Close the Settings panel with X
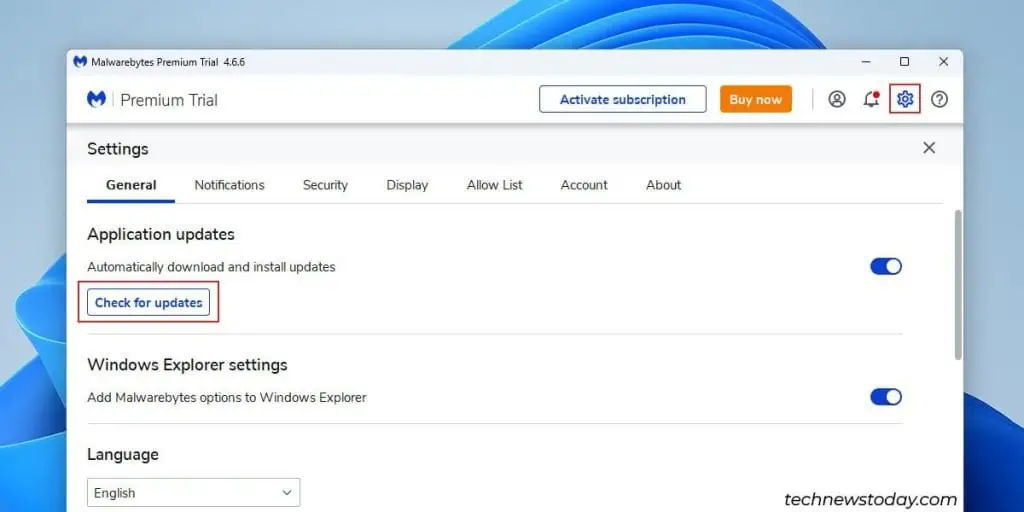Screen dimensions: 1024x512 pos(929,148)
